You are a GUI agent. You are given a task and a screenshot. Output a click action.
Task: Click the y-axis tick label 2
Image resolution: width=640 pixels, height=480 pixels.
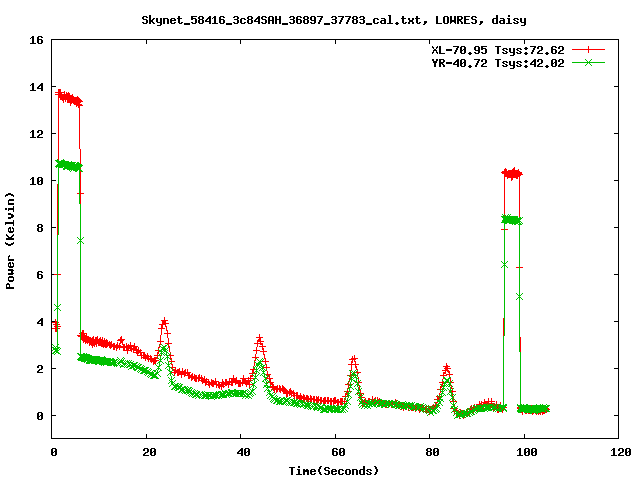click(40, 369)
